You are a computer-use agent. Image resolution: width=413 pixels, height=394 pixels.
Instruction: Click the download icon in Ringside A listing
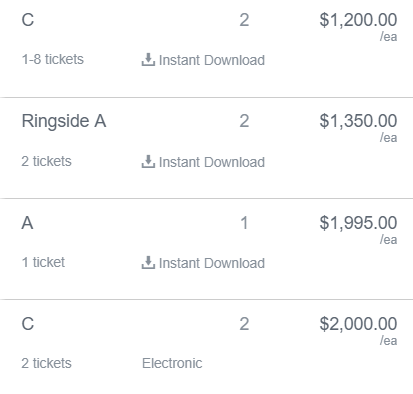pyautogui.click(x=148, y=161)
